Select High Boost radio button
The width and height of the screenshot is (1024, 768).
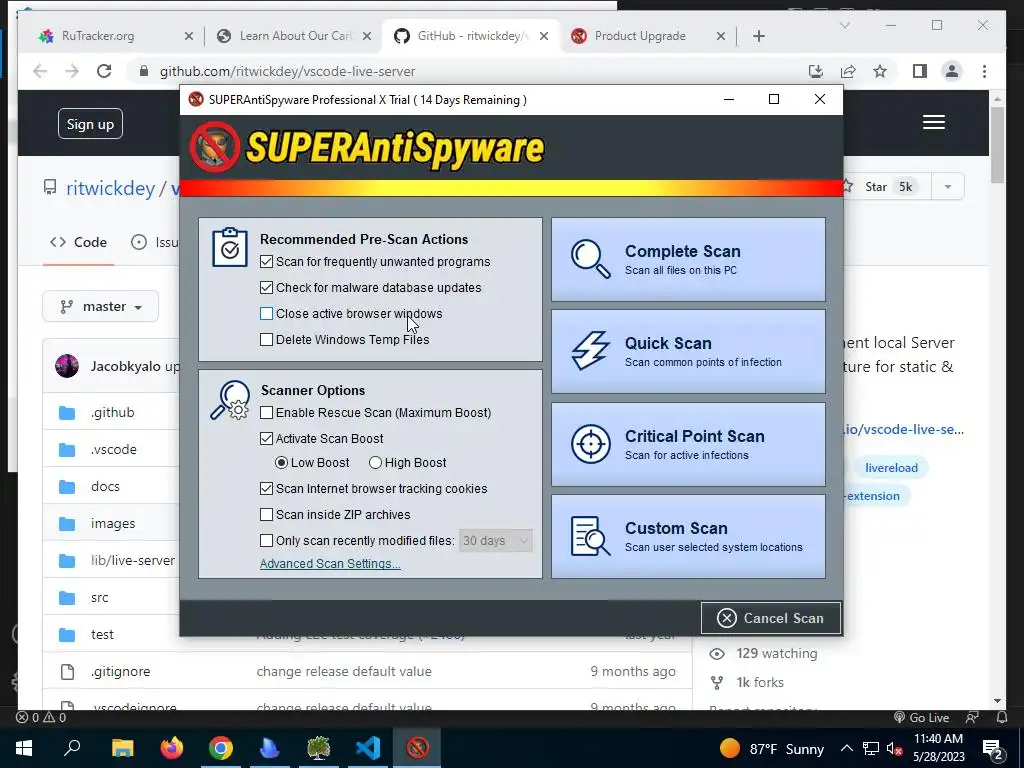tap(376, 463)
